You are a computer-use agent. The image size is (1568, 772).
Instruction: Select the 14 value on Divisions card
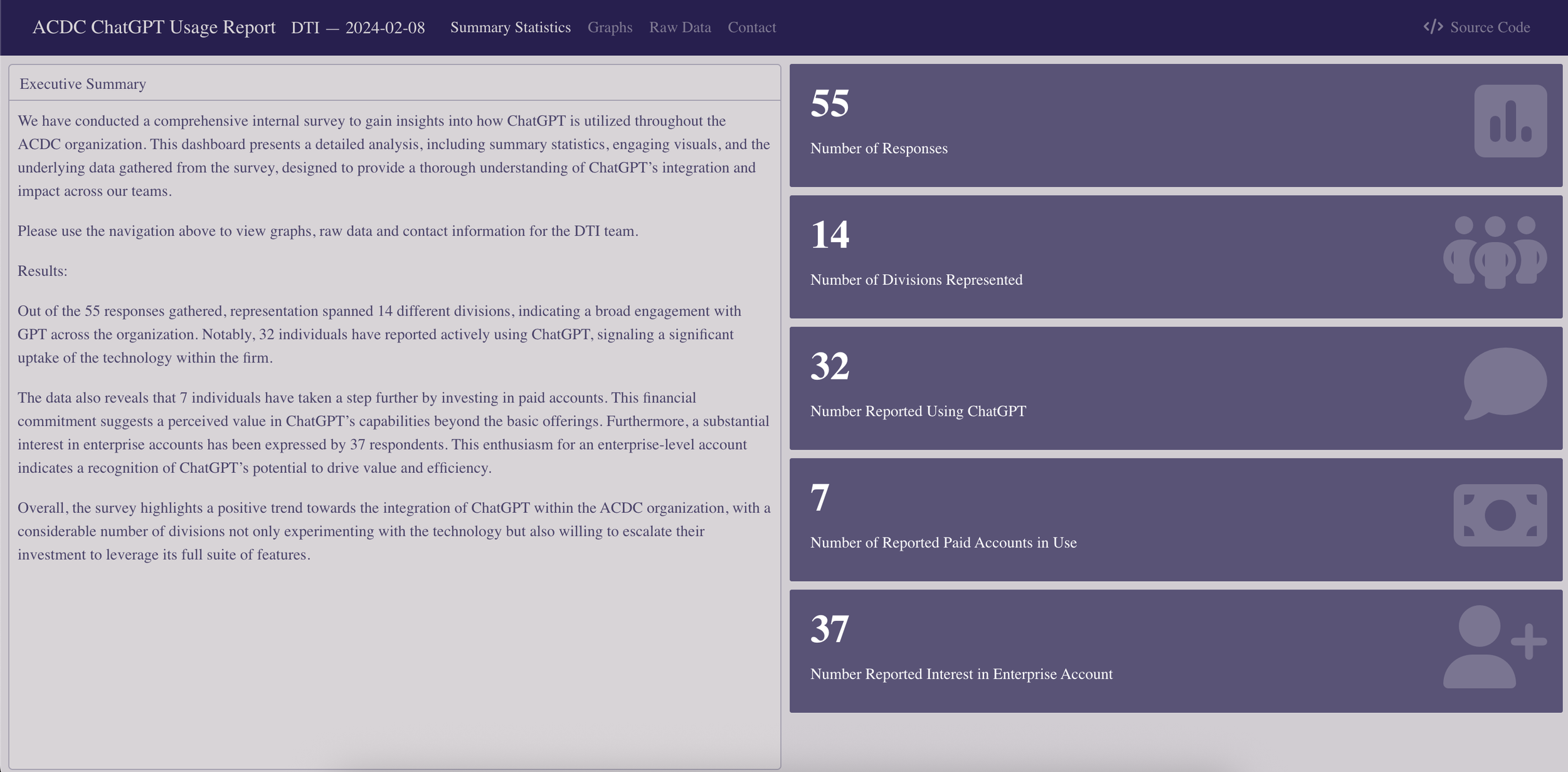[829, 235]
